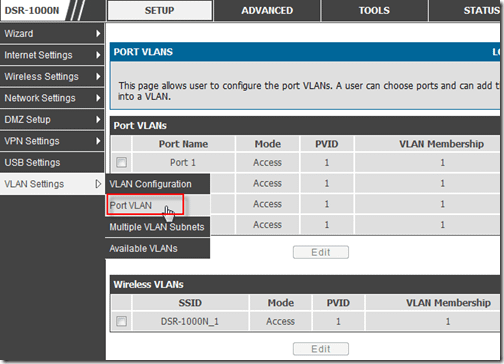
Task: Open Wireless Settings in sidebar
Action: pos(52,77)
